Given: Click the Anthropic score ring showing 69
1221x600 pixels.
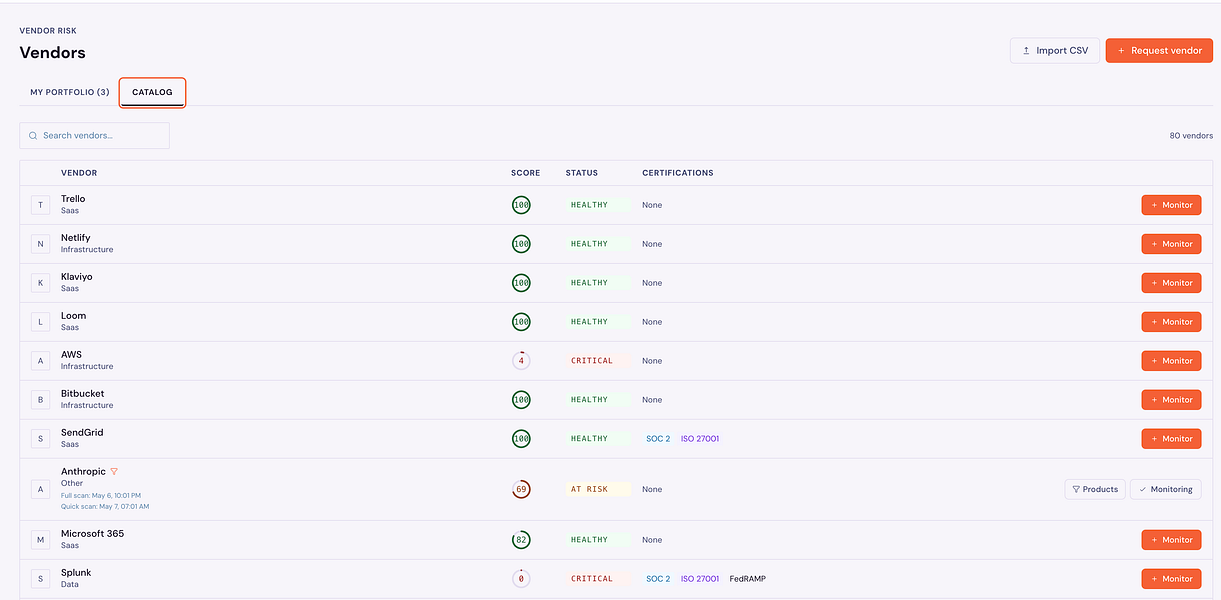Looking at the screenshot, I should [521, 490].
